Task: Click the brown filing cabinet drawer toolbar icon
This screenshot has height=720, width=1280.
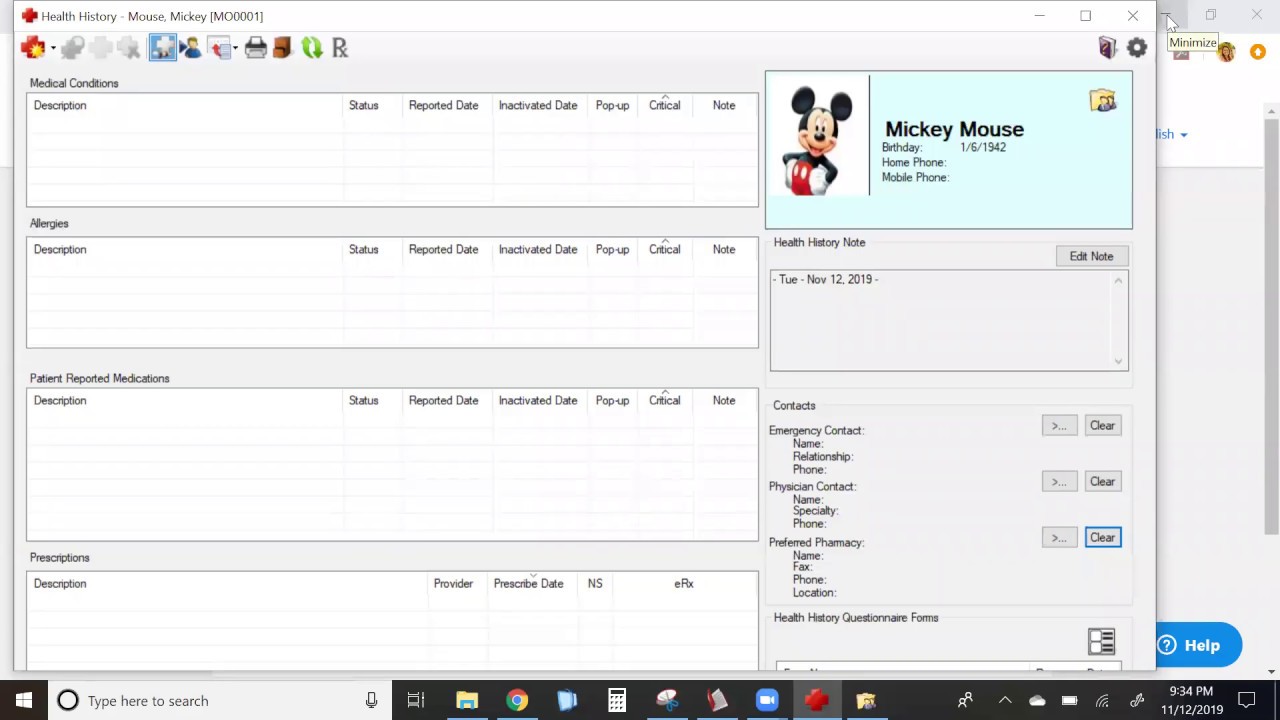Action: (x=282, y=48)
